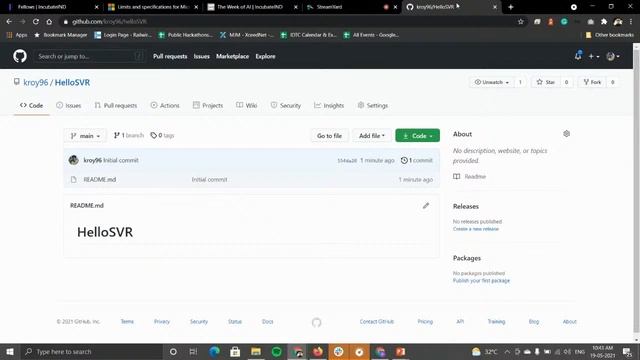Expand the Unwatch dropdown
Viewport: 640px width, 360px height.
pyautogui.click(x=491, y=82)
